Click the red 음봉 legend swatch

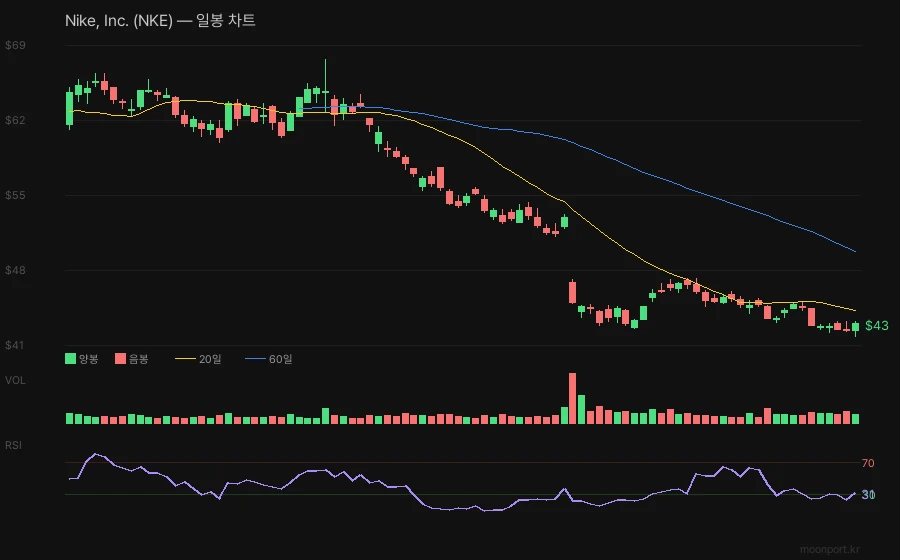(x=121, y=359)
